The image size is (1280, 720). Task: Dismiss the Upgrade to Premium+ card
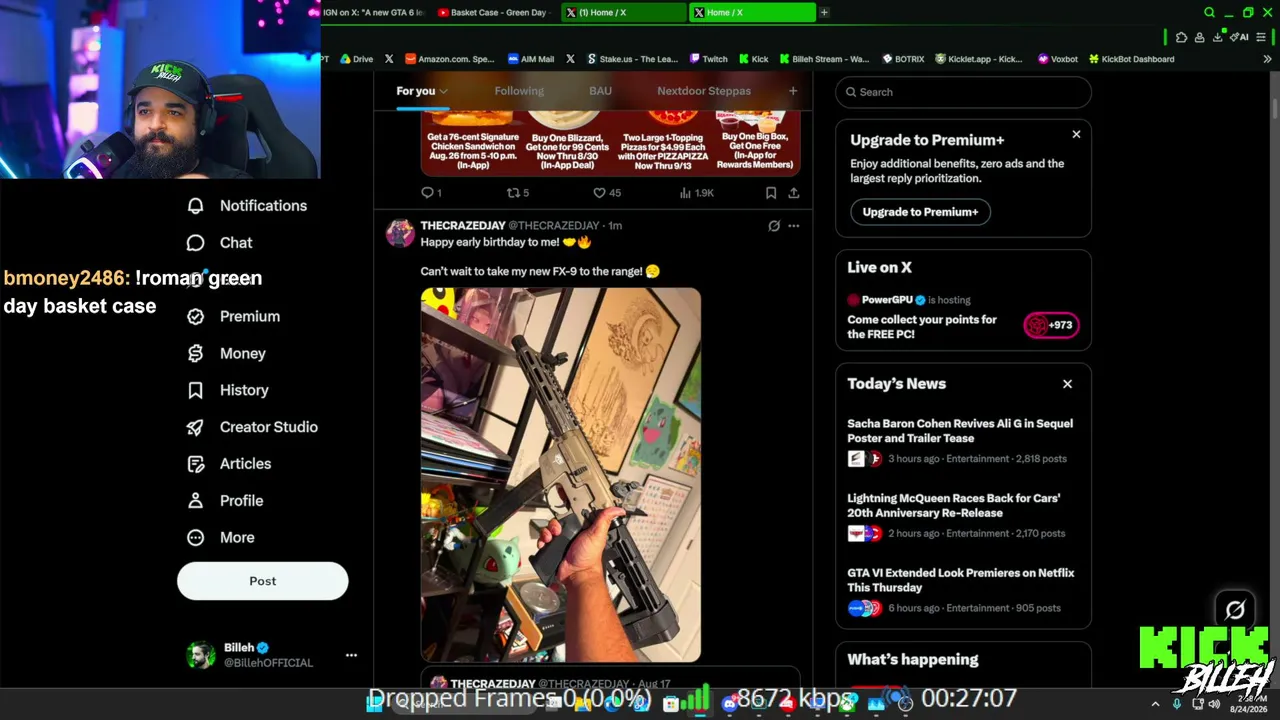(x=1076, y=134)
